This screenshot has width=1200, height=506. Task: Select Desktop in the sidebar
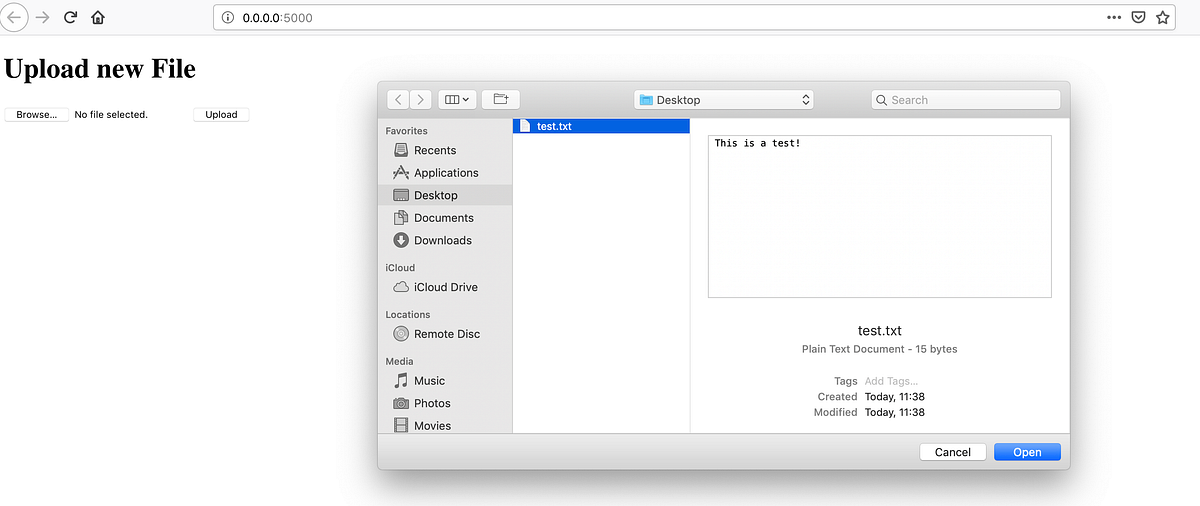(446, 195)
